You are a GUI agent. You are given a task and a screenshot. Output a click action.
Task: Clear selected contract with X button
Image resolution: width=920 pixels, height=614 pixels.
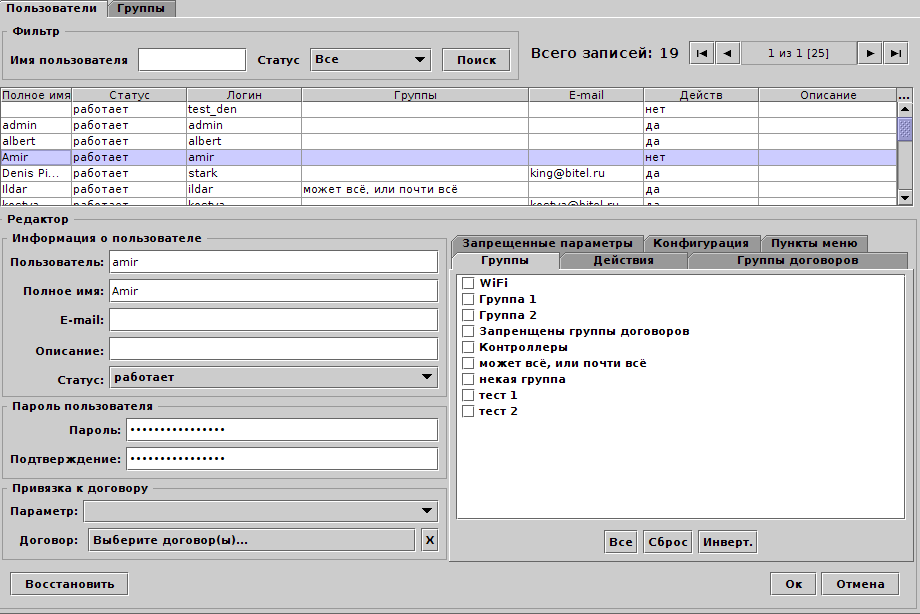429,540
